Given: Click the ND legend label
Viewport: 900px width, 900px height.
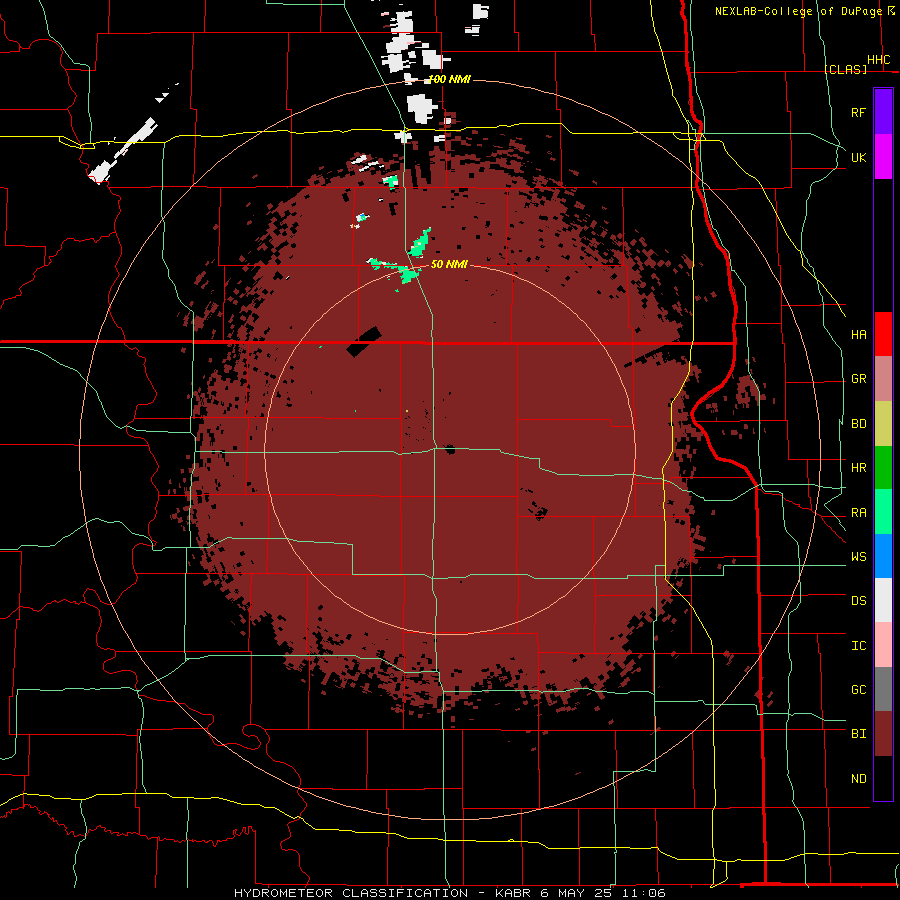Looking at the screenshot, I should tap(858, 778).
